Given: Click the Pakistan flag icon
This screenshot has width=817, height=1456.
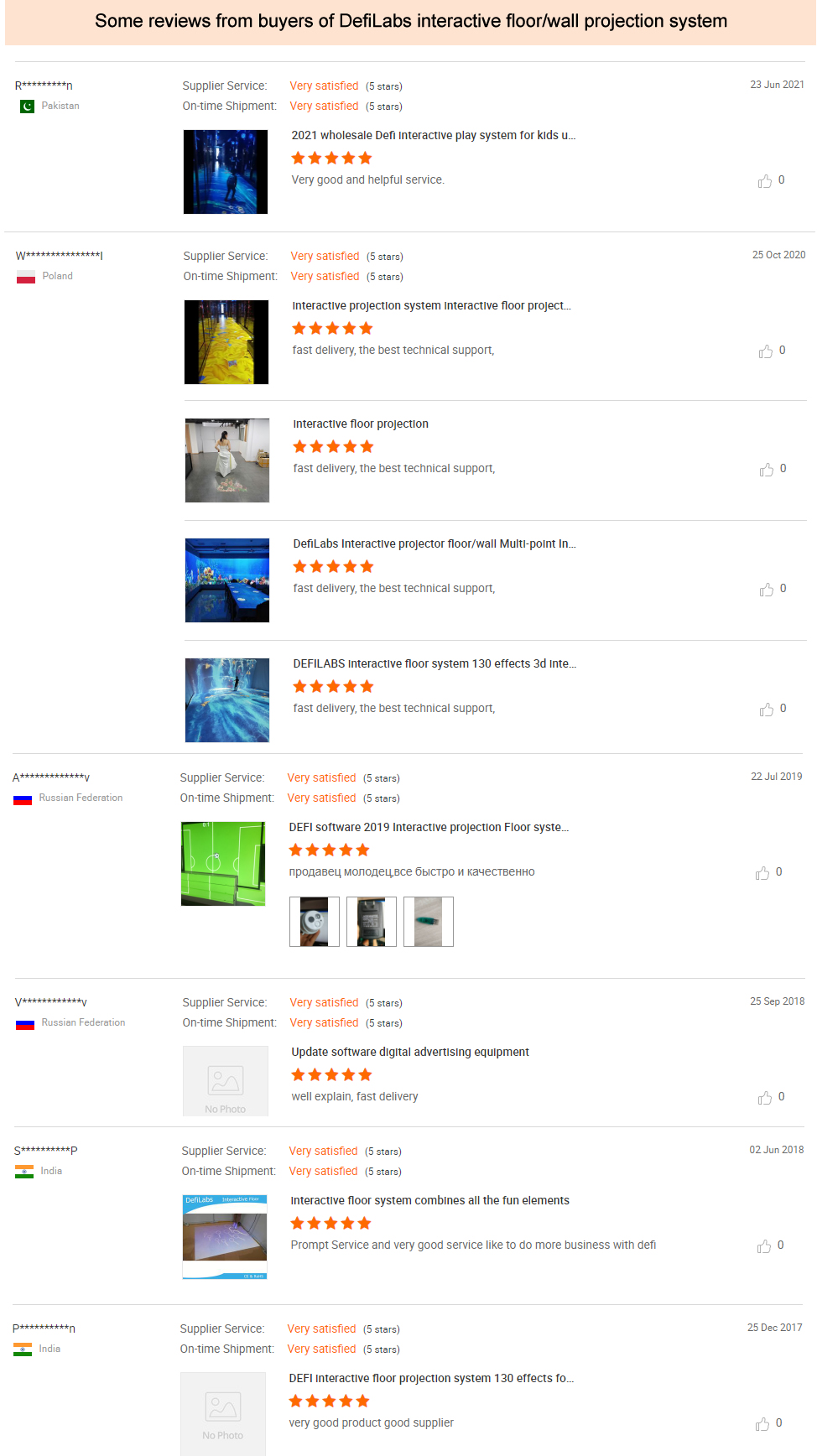Looking at the screenshot, I should point(27,107).
